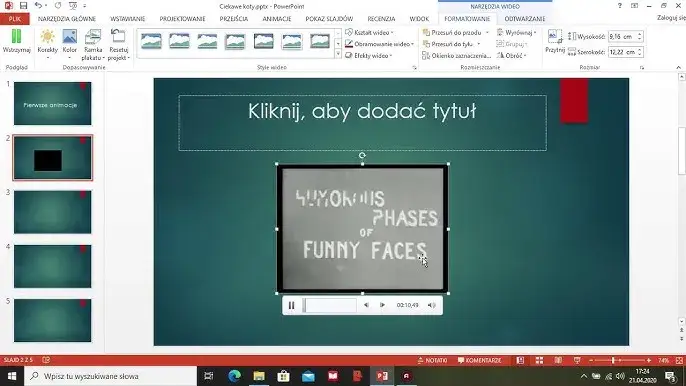Viewport: 686px width, 386px height.
Task: Open the Korekty corrections menu
Action: pos(48,45)
